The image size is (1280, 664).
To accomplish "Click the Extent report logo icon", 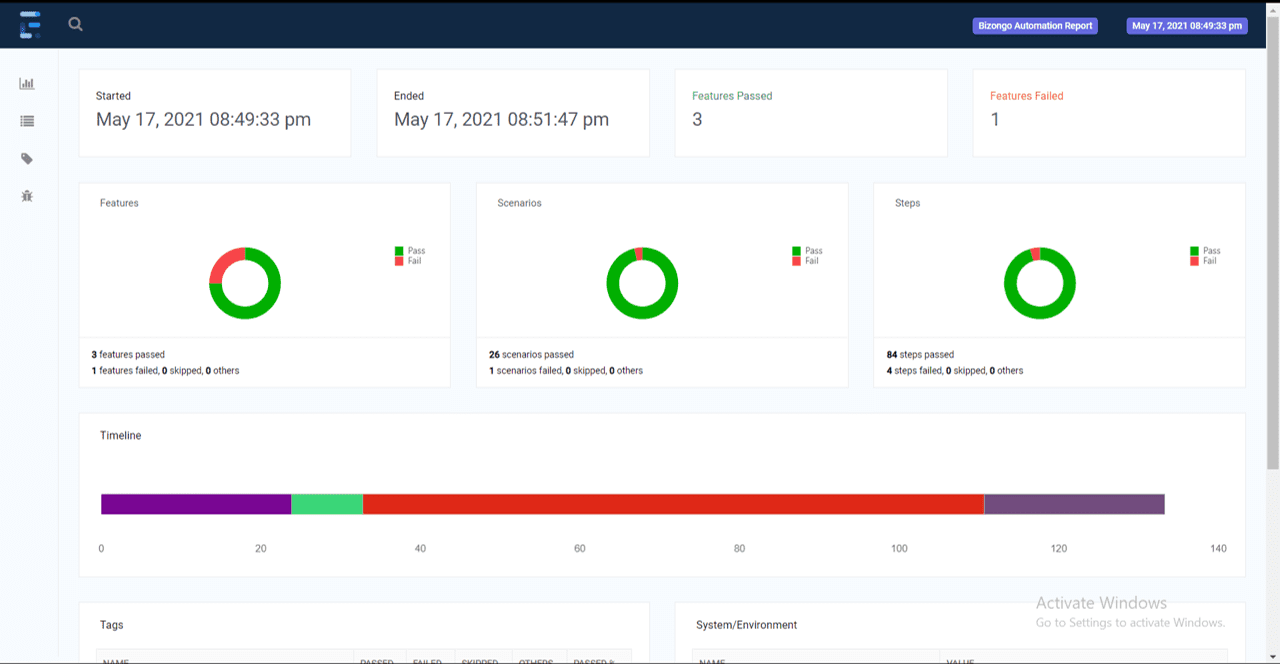I will click(x=30, y=25).
